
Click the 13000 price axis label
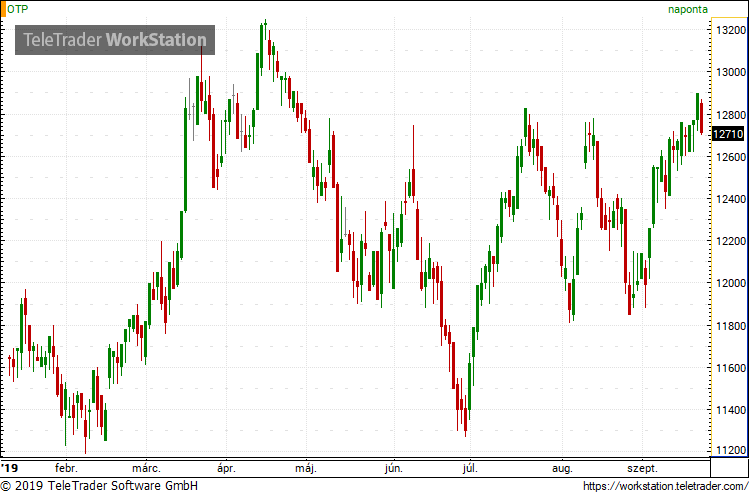(x=731, y=73)
